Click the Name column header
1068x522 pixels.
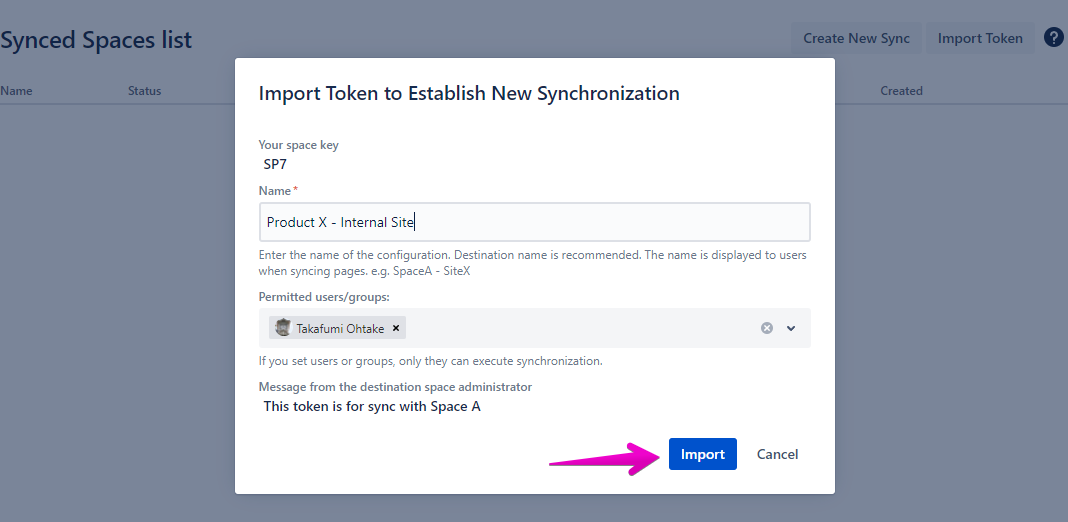pyautogui.click(x=16, y=91)
